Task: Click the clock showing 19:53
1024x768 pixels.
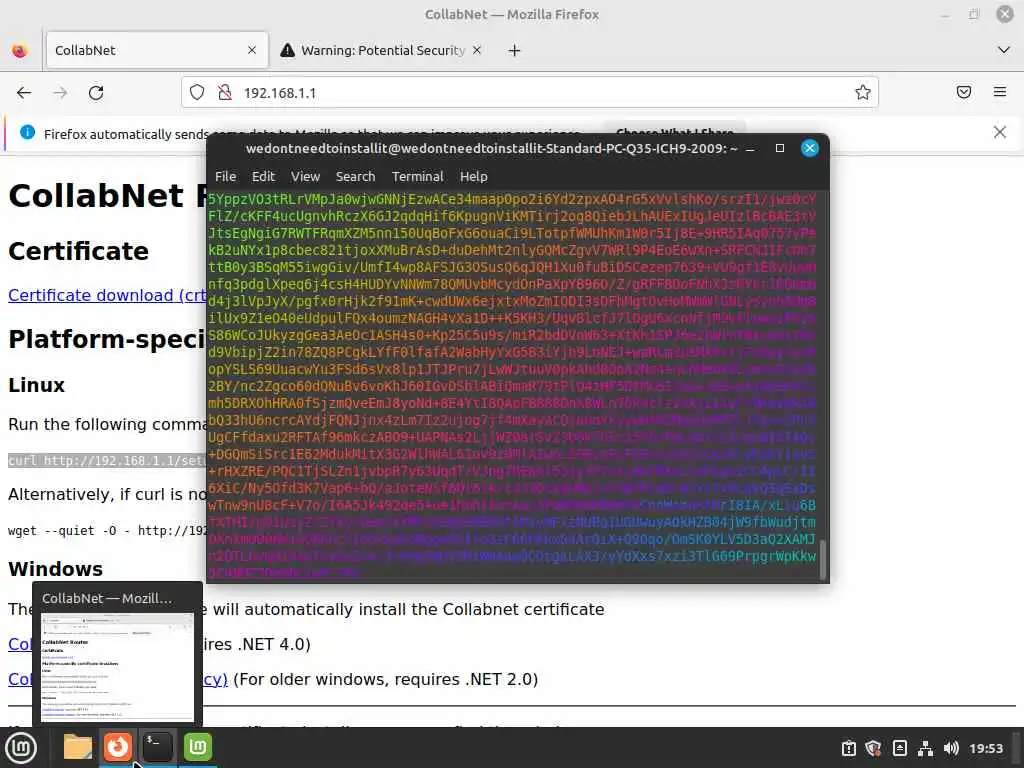Action: [985, 748]
